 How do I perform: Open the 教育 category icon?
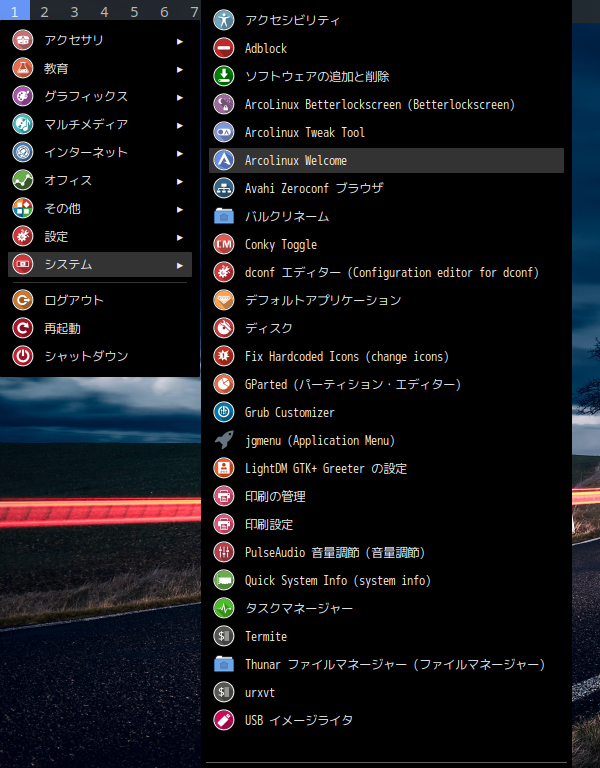coord(23,68)
